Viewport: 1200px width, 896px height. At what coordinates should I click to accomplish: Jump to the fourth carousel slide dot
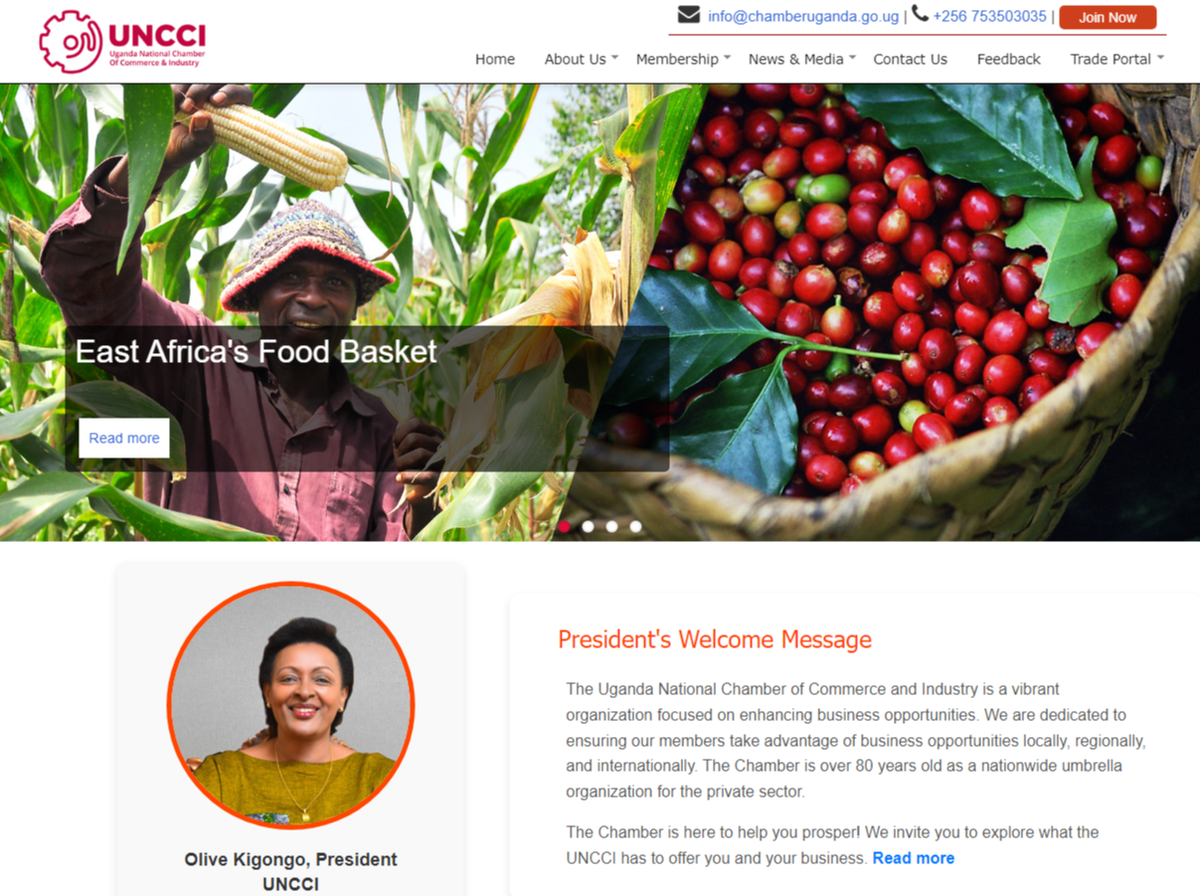pyautogui.click(x=636, y=526)
